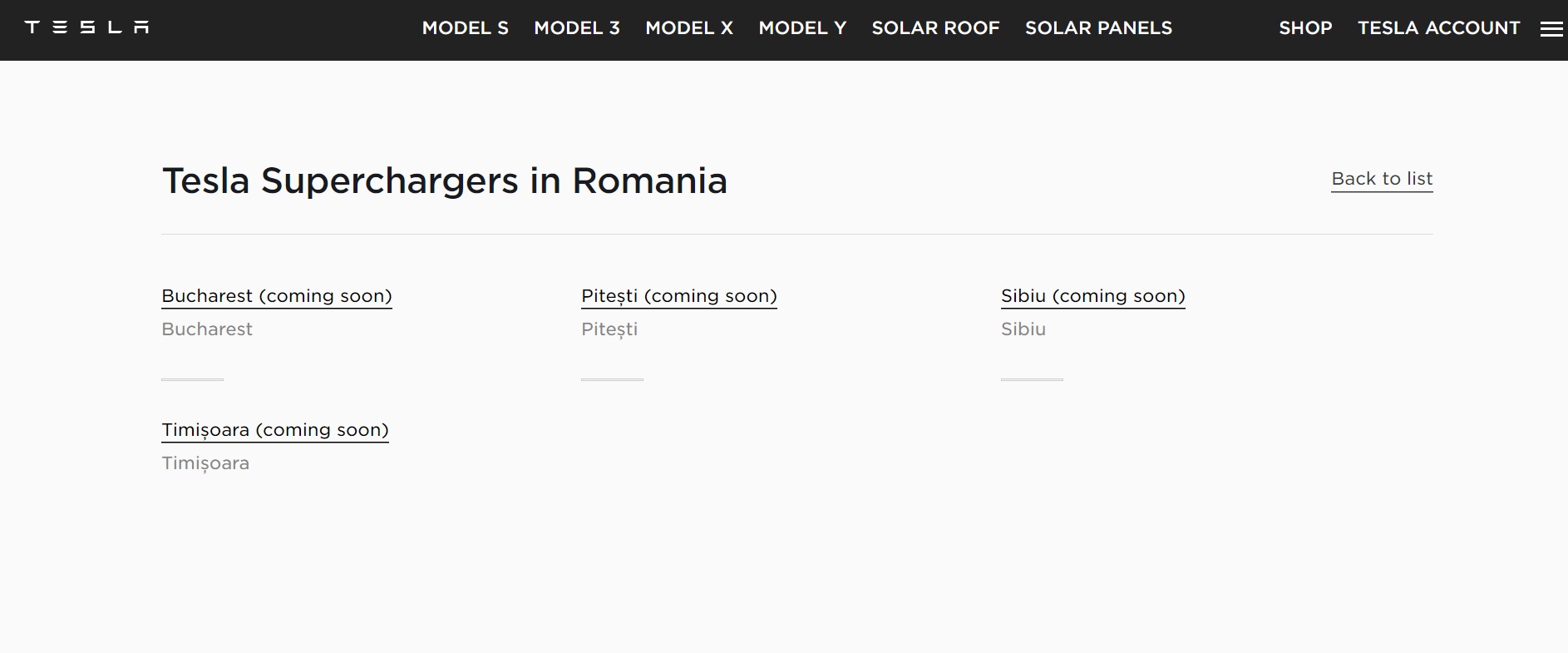Open Timișoara (coming soon) Supercharger link
The height and width of the screenshot is (653, 1568).
pos(275,430)
